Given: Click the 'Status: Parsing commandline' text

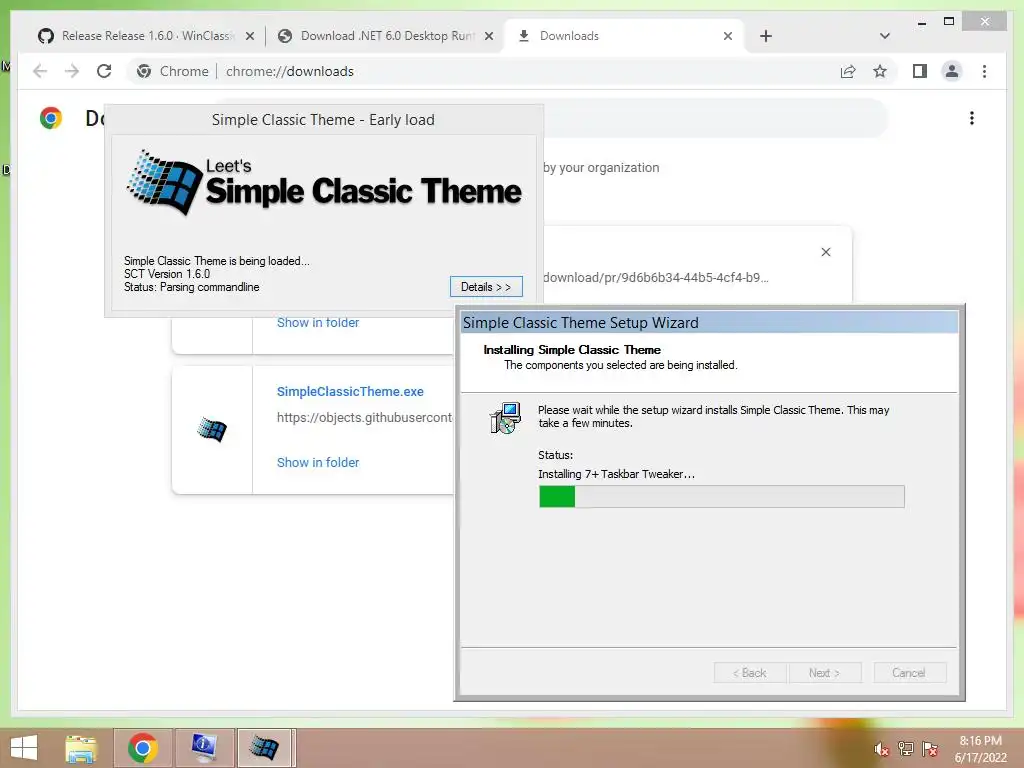Looking at the screenshot, I should pos(191,287).
